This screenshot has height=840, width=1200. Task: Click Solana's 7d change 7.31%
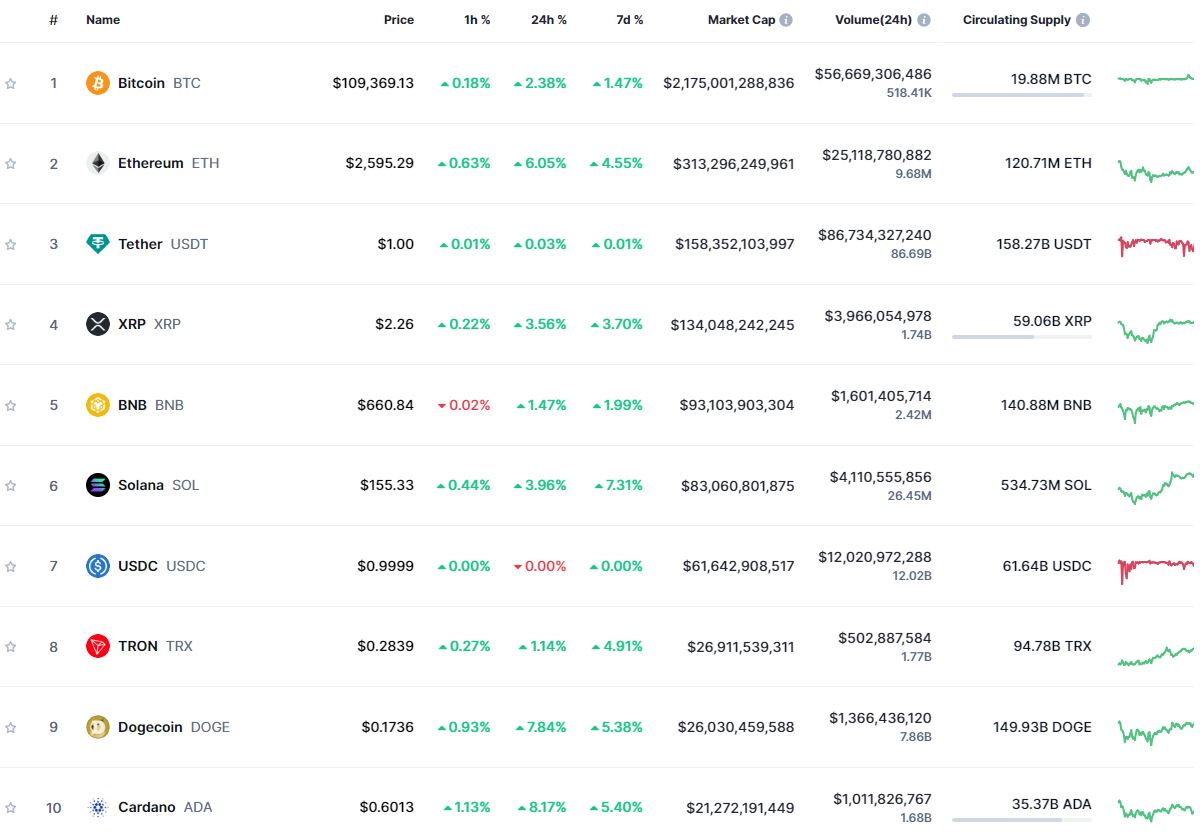(x=619, y=485)
